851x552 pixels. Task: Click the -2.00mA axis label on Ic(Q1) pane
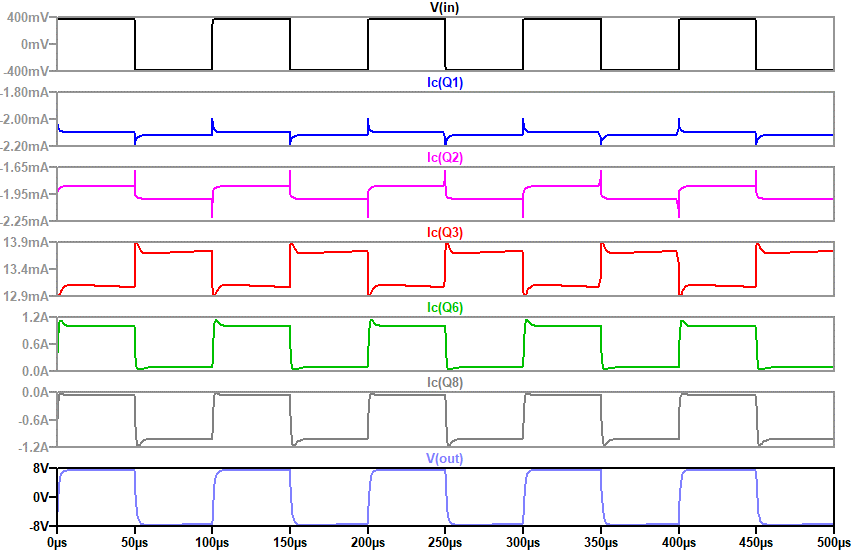click(27, 120)
